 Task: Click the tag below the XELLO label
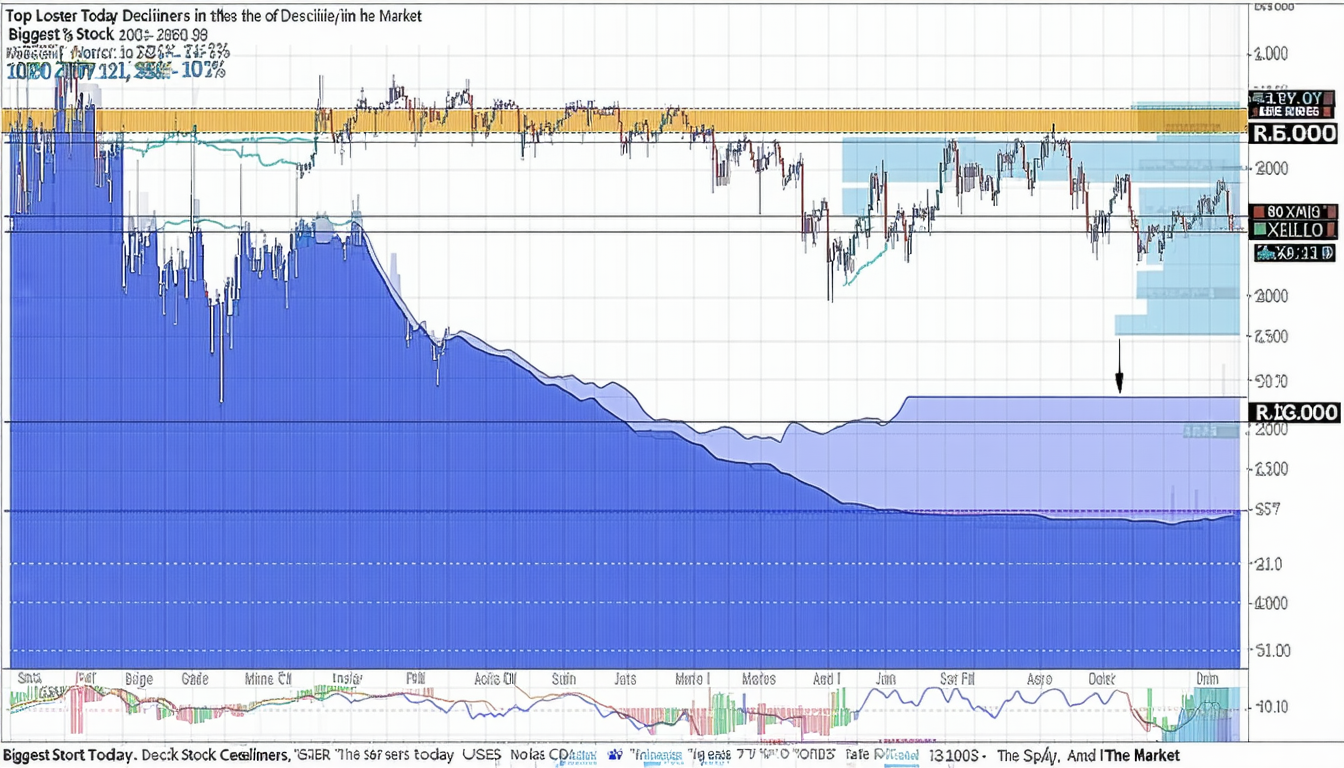click(x=1294, y=254)
